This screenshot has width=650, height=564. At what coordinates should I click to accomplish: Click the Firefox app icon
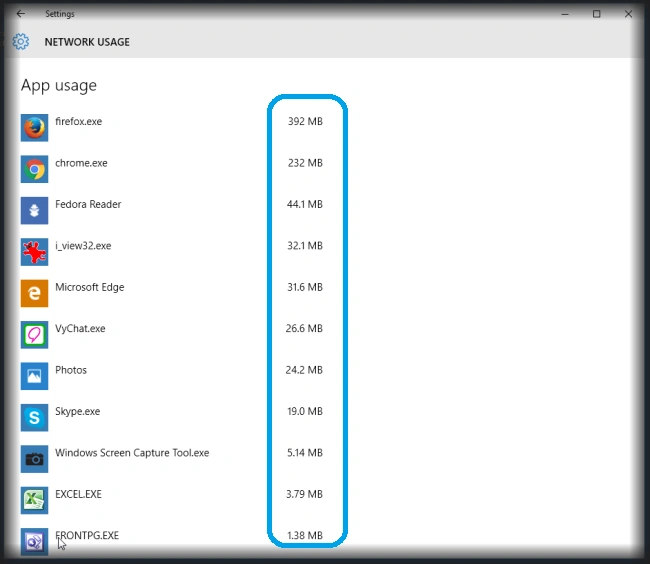point(34,128)
